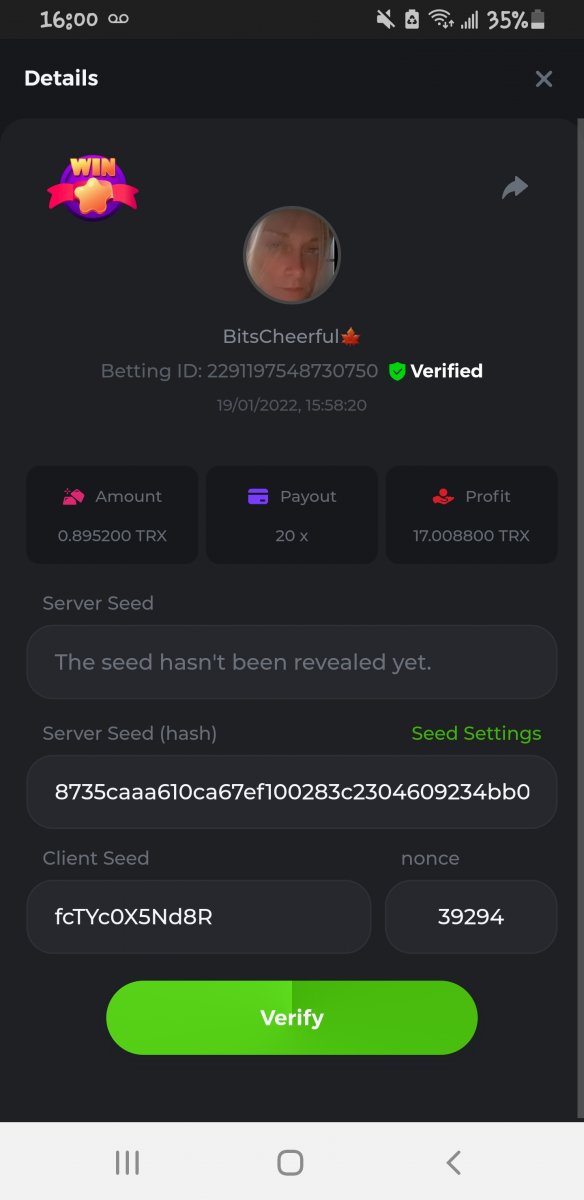Tap the WIN star badge
The image size is (584, 1200).
pos(92,187)
